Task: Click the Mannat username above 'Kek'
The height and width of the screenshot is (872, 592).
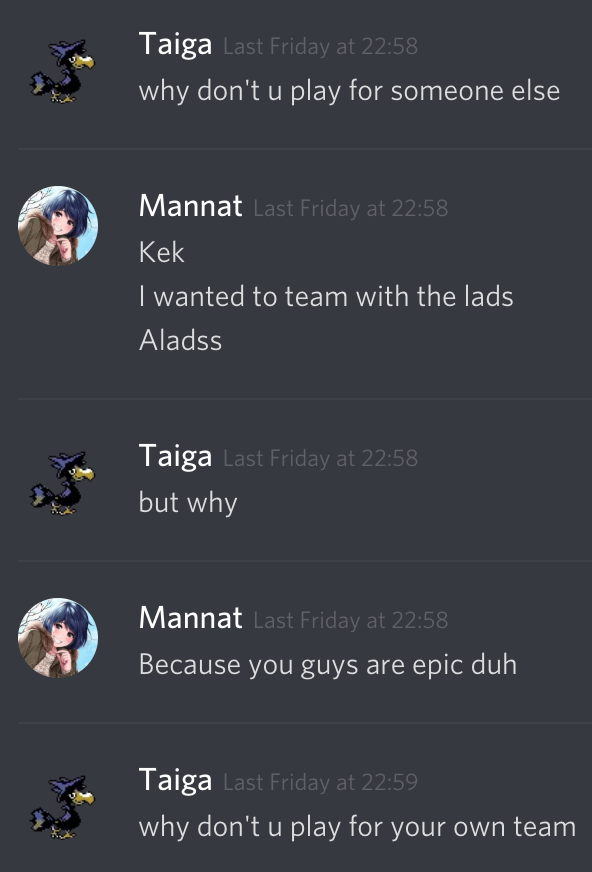Action: pyautogui.click(x=191, y=206)
